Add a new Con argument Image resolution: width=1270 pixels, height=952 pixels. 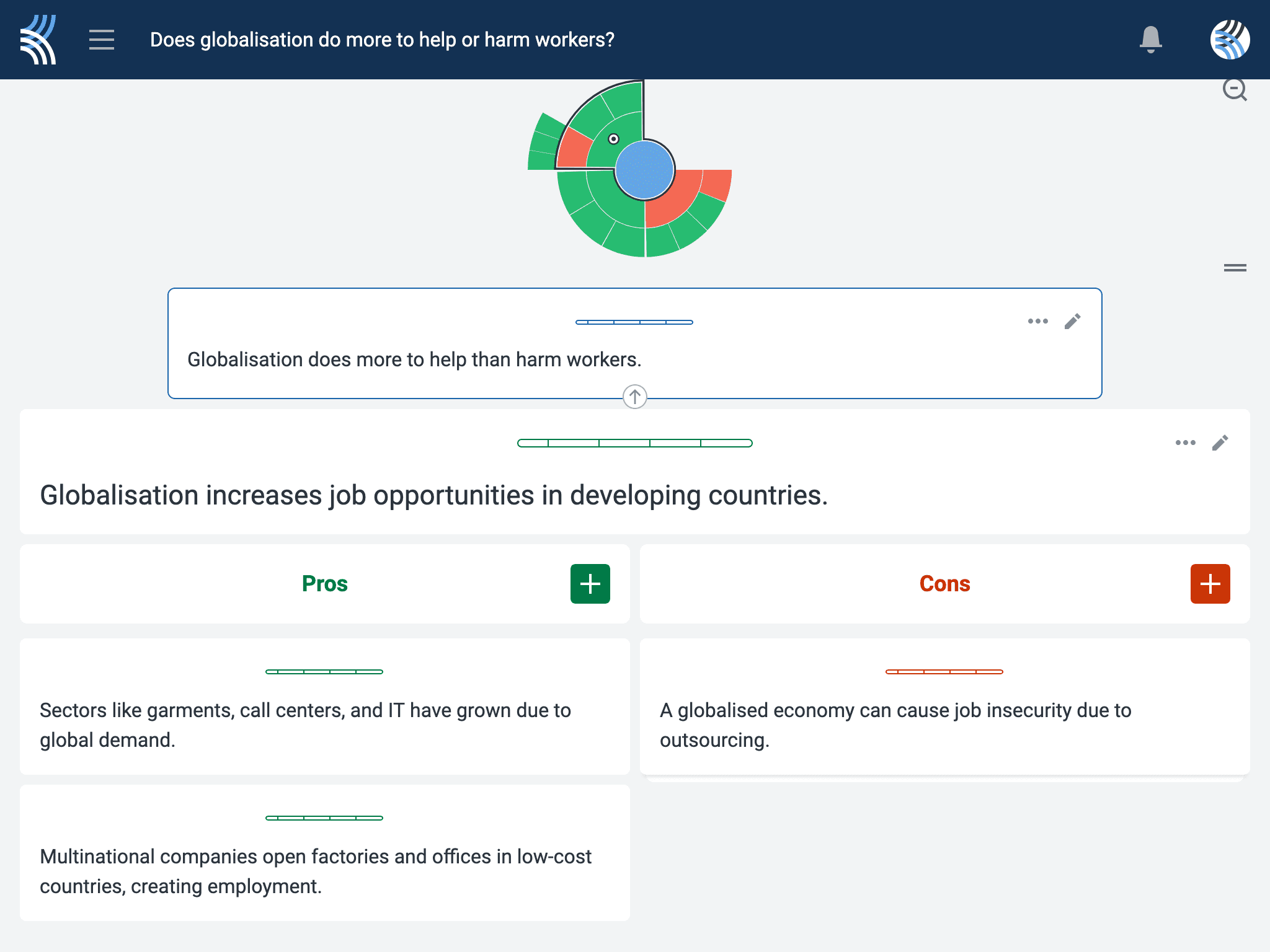[x=1210, y=584]
